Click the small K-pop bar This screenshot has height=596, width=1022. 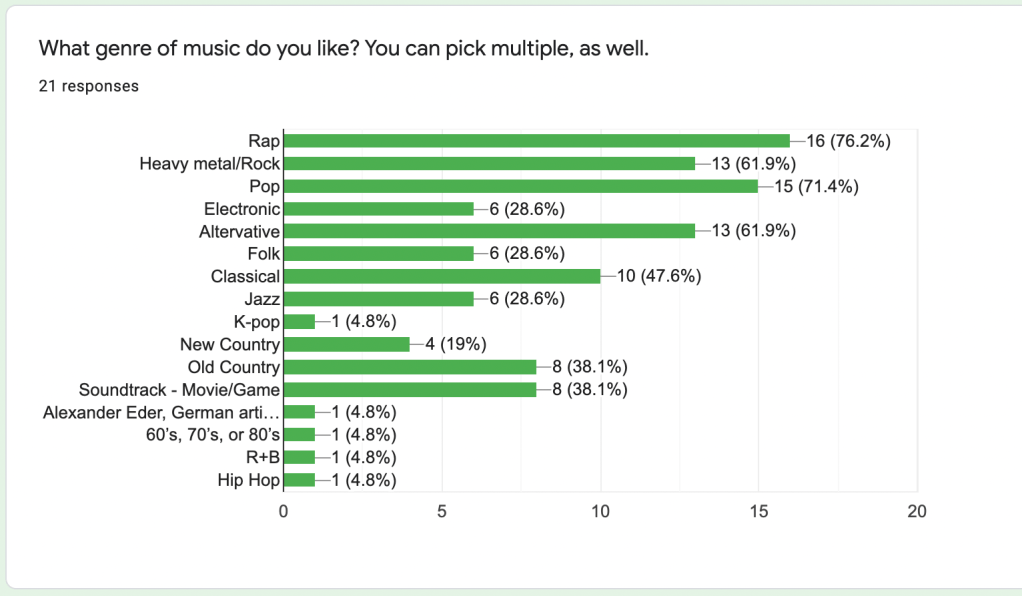[x=300, y=322]
